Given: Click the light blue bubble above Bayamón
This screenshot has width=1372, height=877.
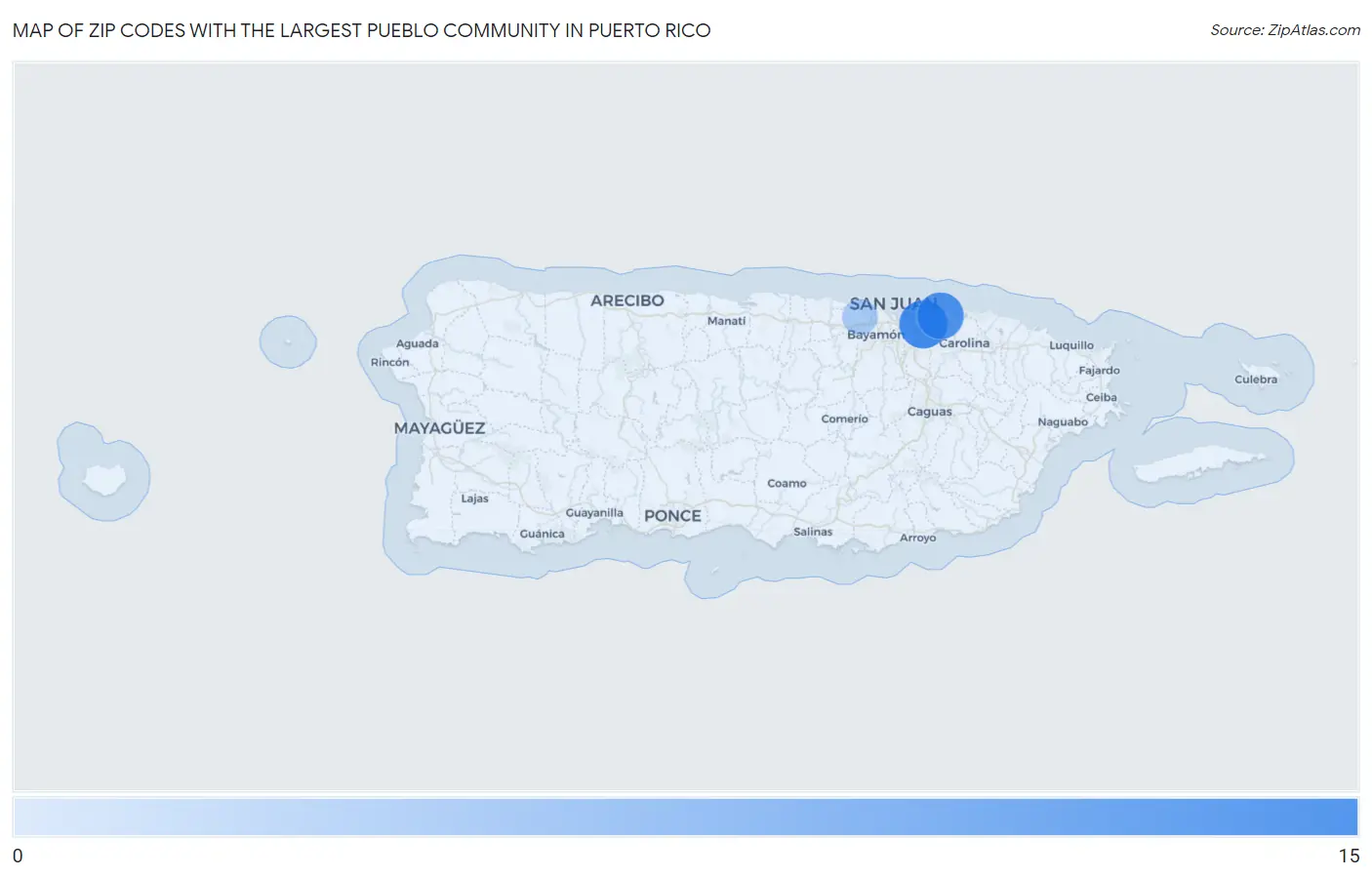Looking at the screenshot, I should coord(860,317).
